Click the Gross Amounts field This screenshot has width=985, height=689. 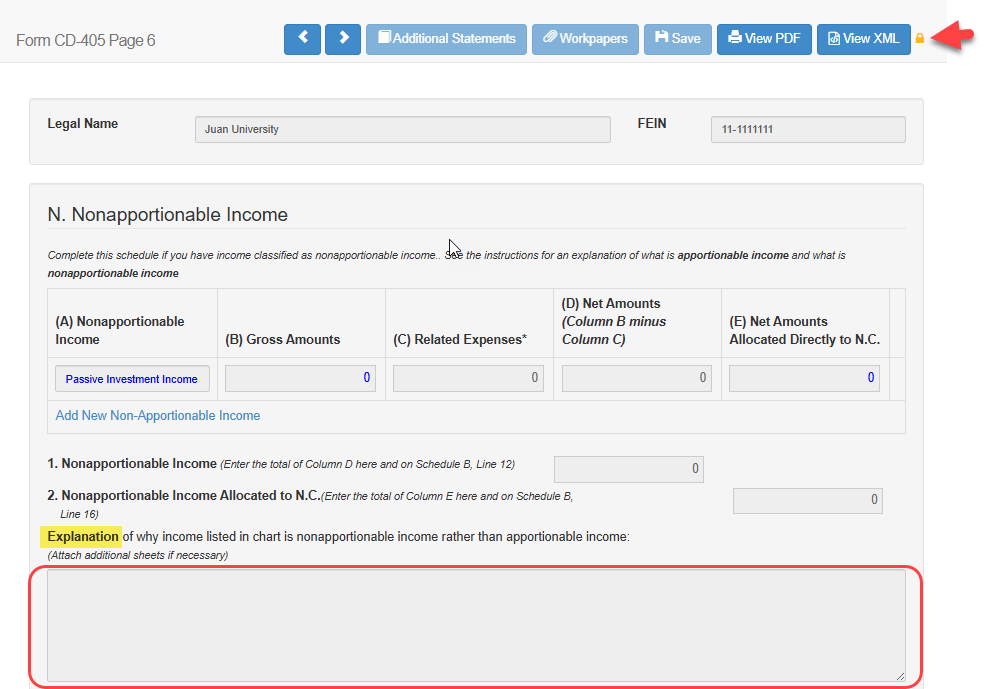click(x=300, y=379)
